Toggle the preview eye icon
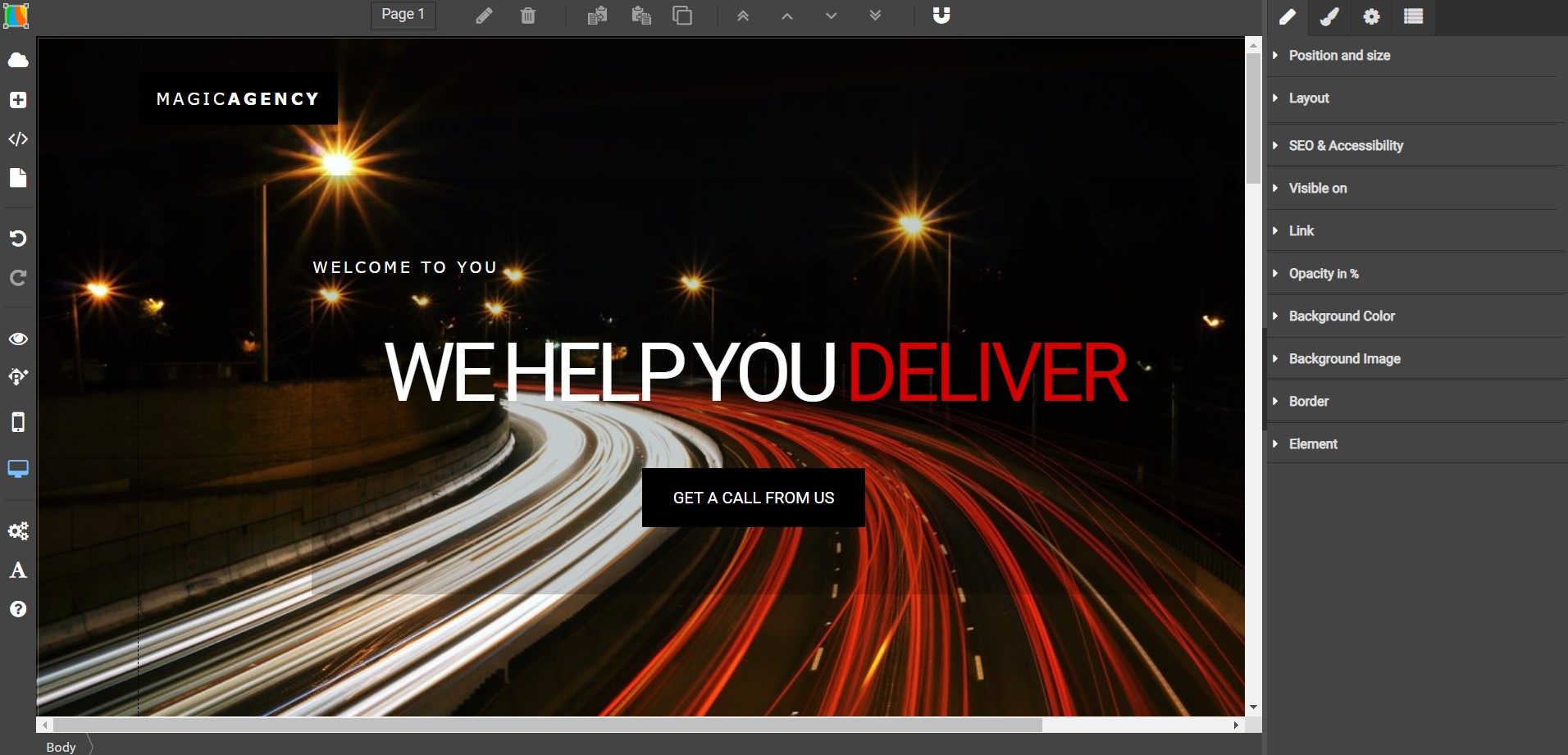 click(18, 339)
